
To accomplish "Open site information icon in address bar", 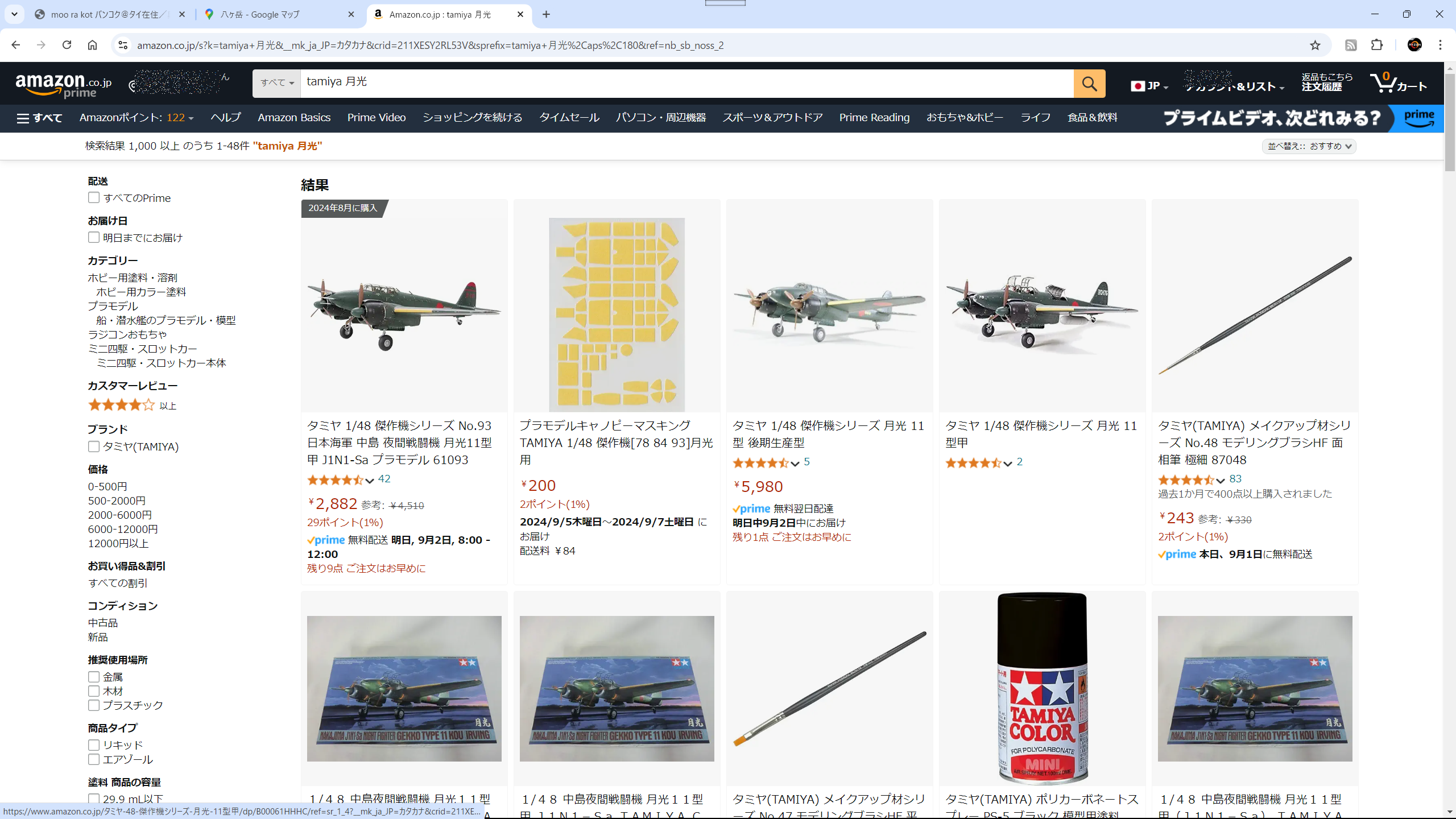I will click(x=123, y=45).
